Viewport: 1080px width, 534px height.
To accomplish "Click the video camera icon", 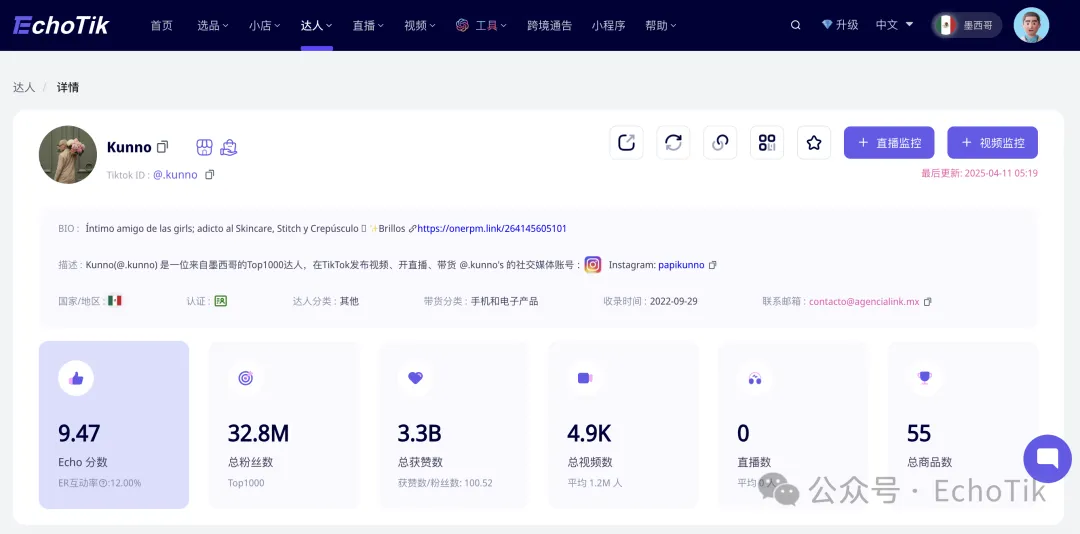I will tap(585, 378).
